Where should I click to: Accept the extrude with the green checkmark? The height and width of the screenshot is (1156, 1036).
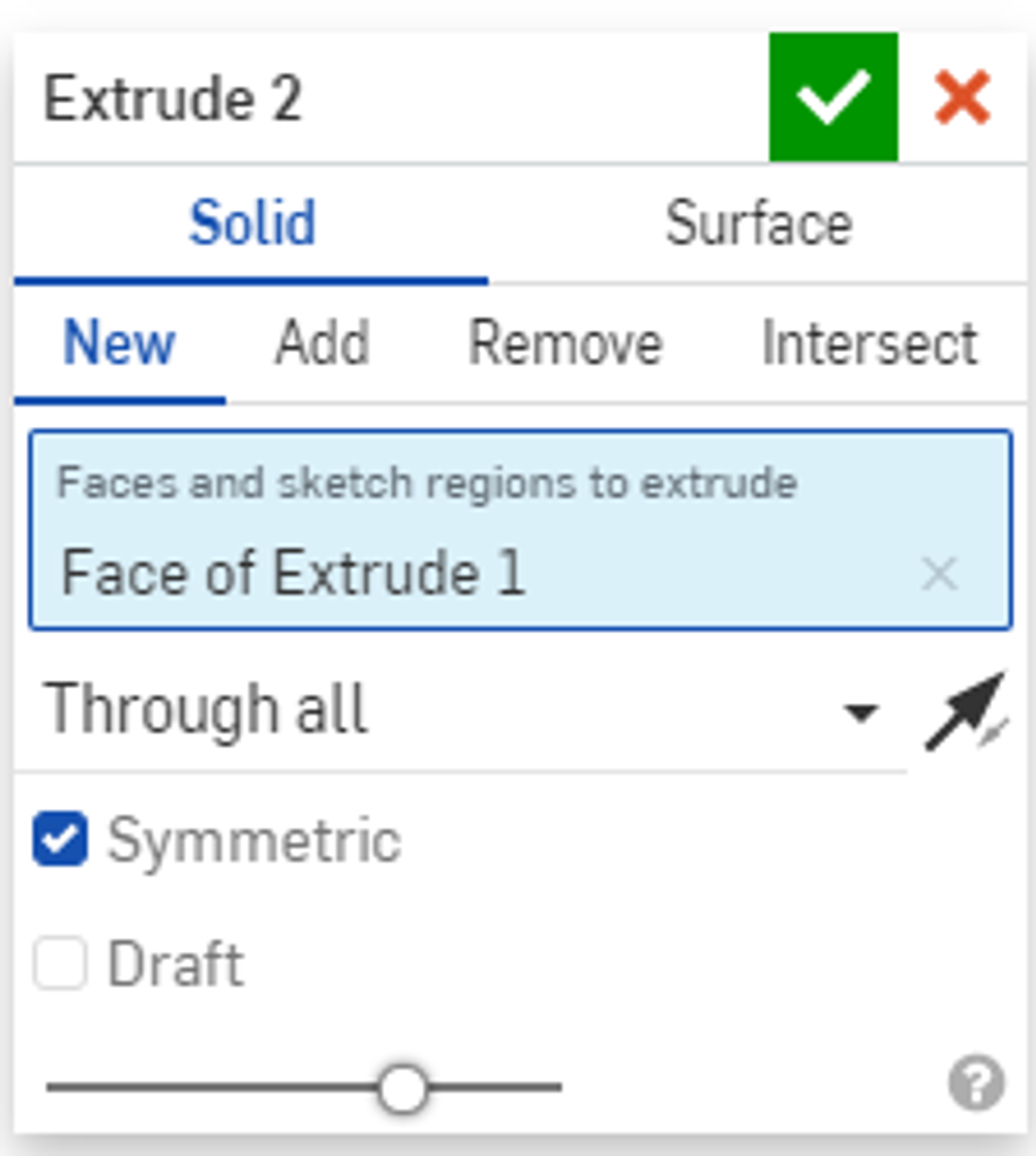[x=833, y=97]
